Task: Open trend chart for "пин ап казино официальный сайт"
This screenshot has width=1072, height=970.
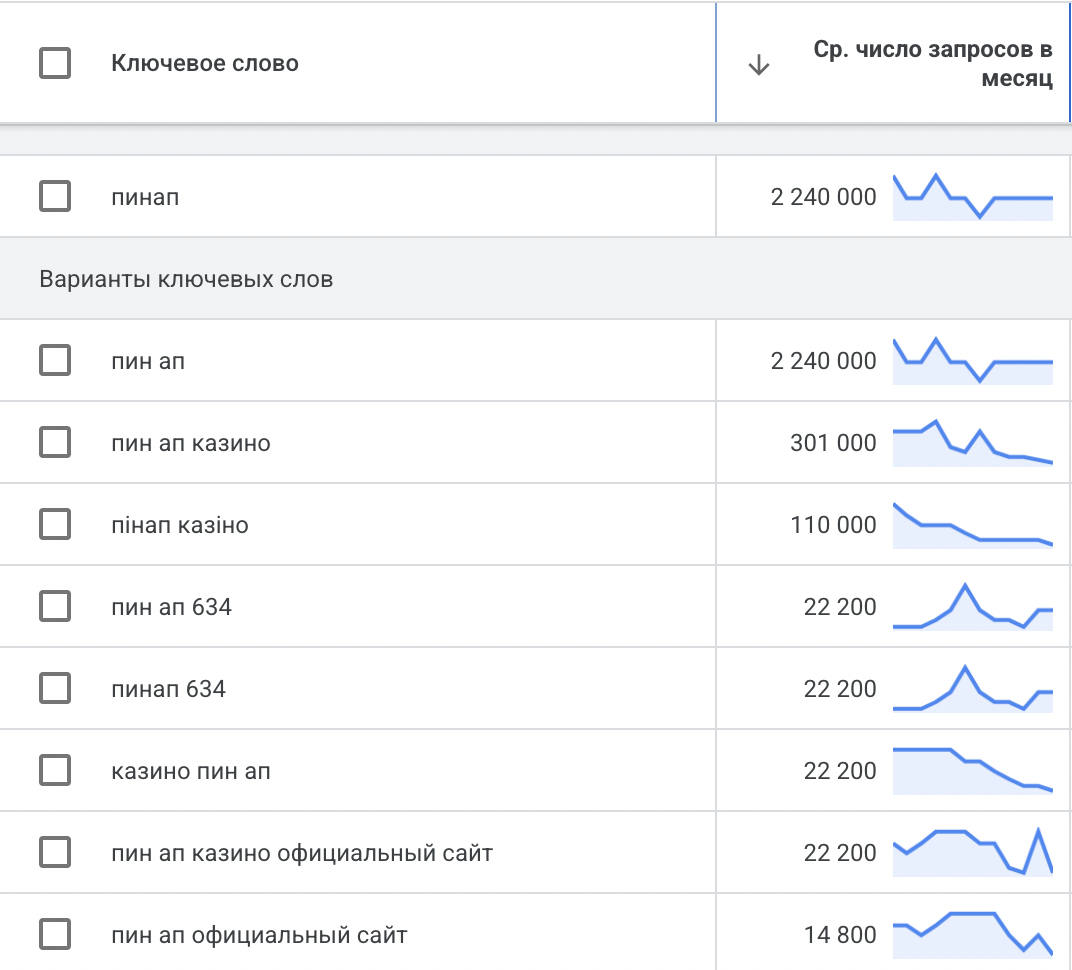Action: pos(972,853)
